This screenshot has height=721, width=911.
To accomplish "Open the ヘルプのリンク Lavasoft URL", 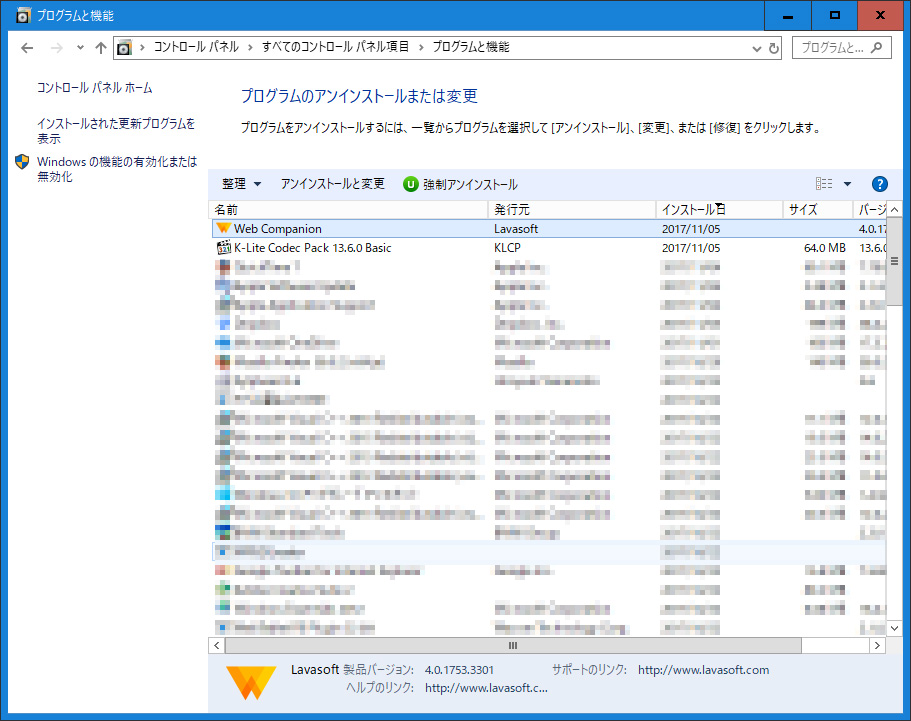I will [486, 688].
